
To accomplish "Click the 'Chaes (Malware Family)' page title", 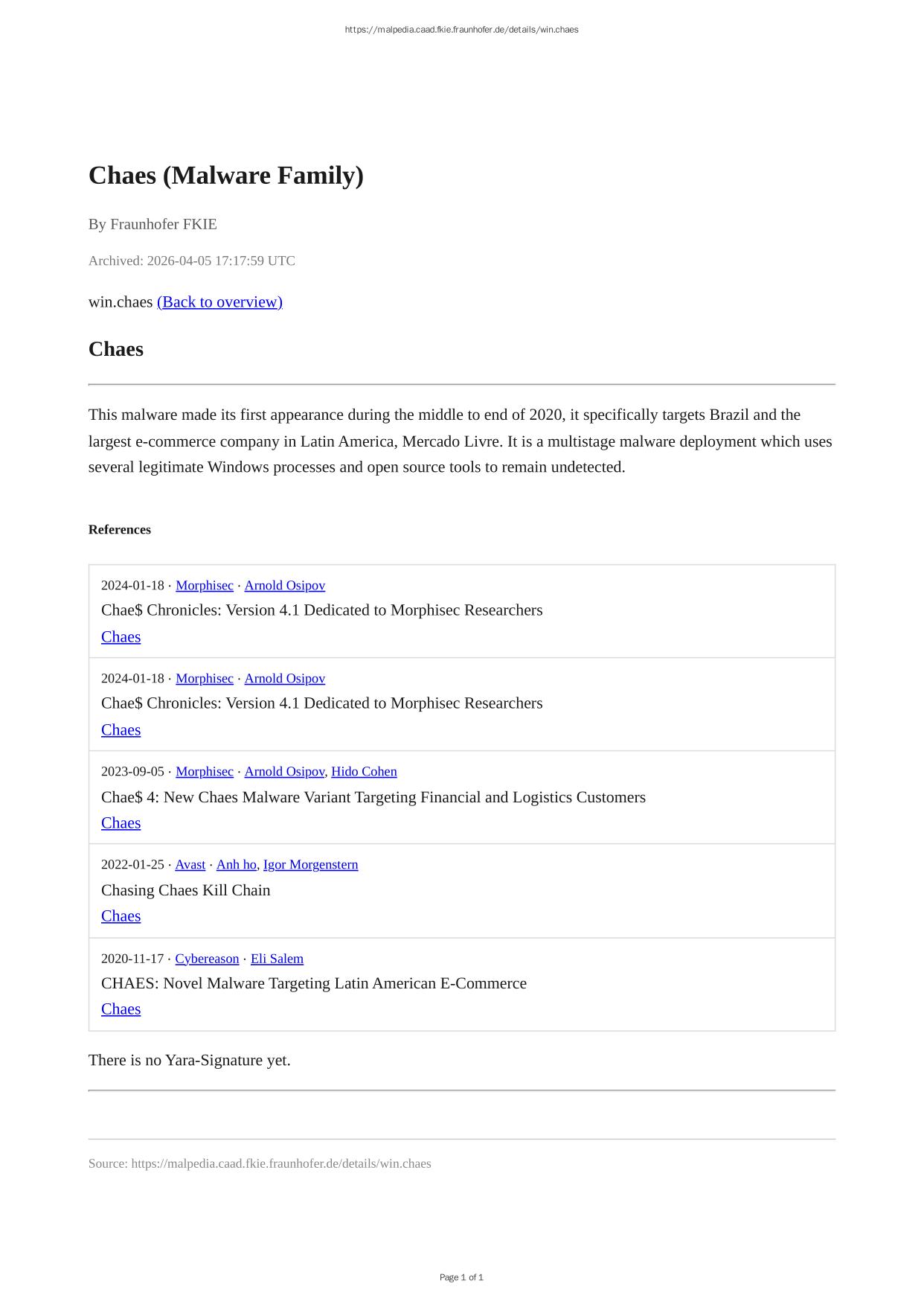I will coord(225,176).
